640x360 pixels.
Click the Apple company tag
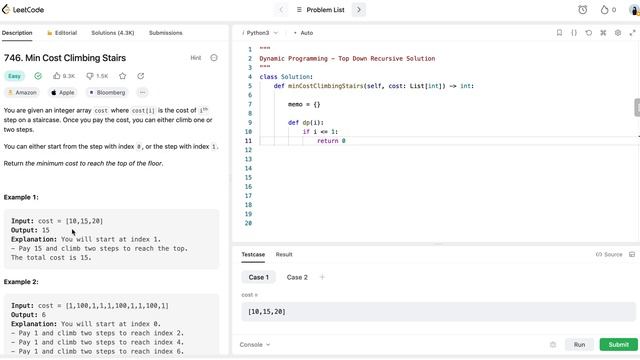click(x=62, y=93)
